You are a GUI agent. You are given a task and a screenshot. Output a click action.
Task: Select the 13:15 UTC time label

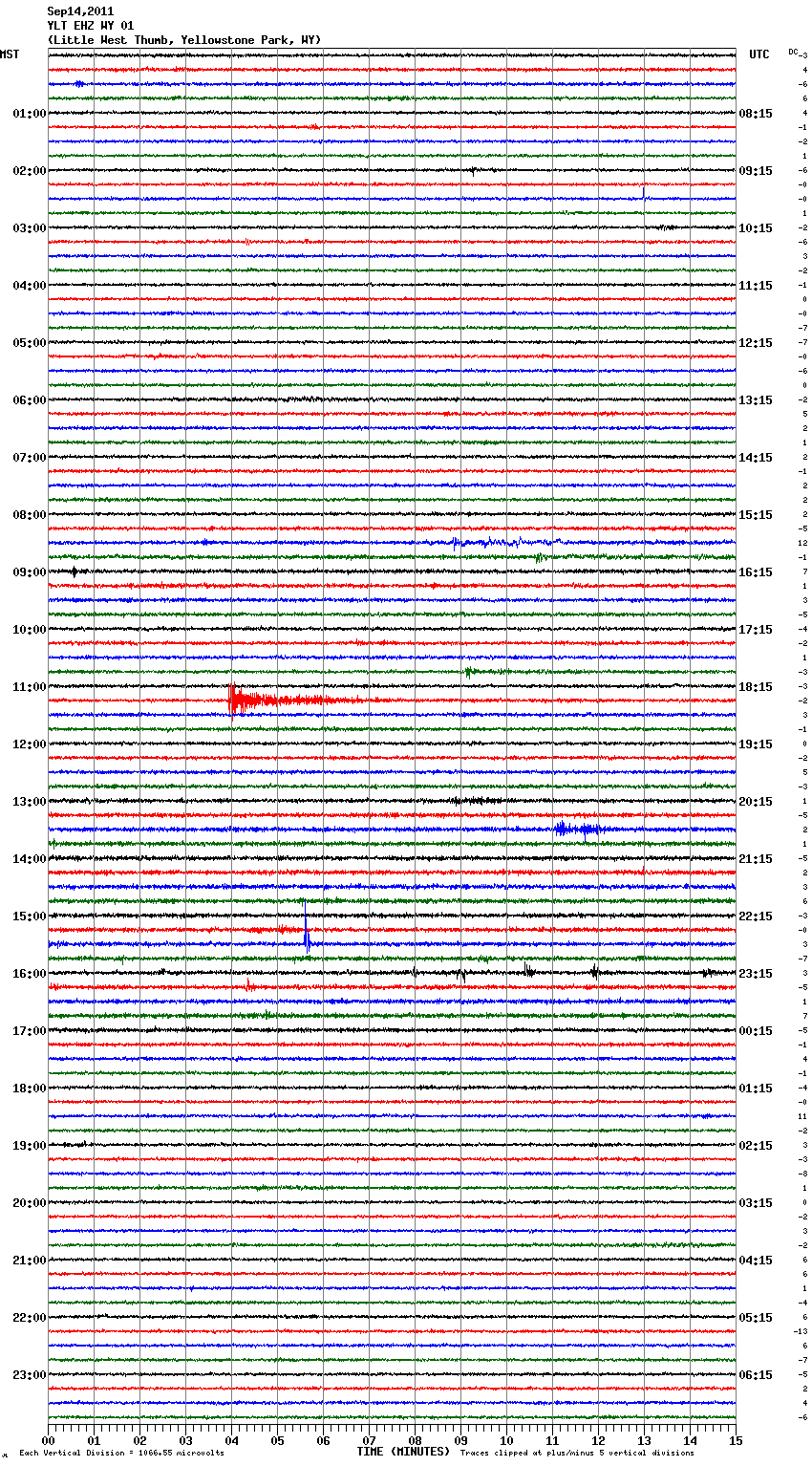pos(756,400)
